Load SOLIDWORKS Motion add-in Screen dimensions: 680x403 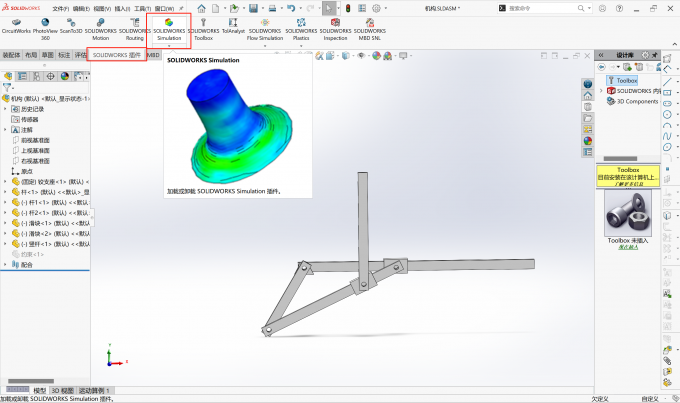tap(101, 29)
